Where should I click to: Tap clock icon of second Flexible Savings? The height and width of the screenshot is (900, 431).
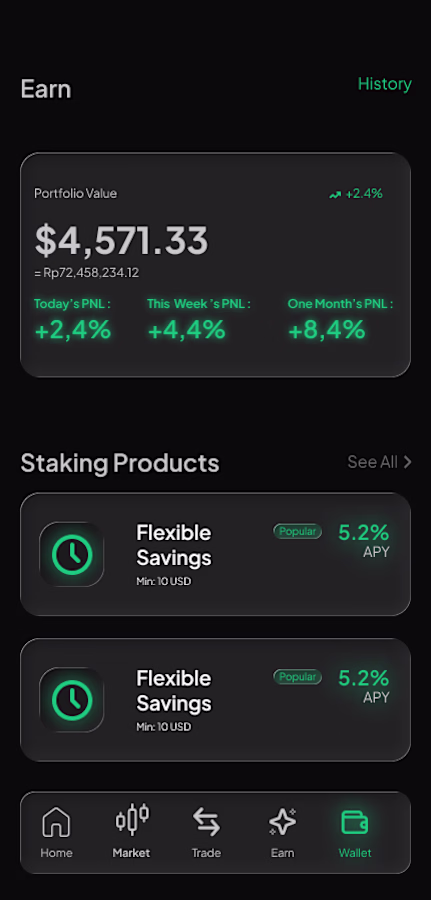[72, 700]
